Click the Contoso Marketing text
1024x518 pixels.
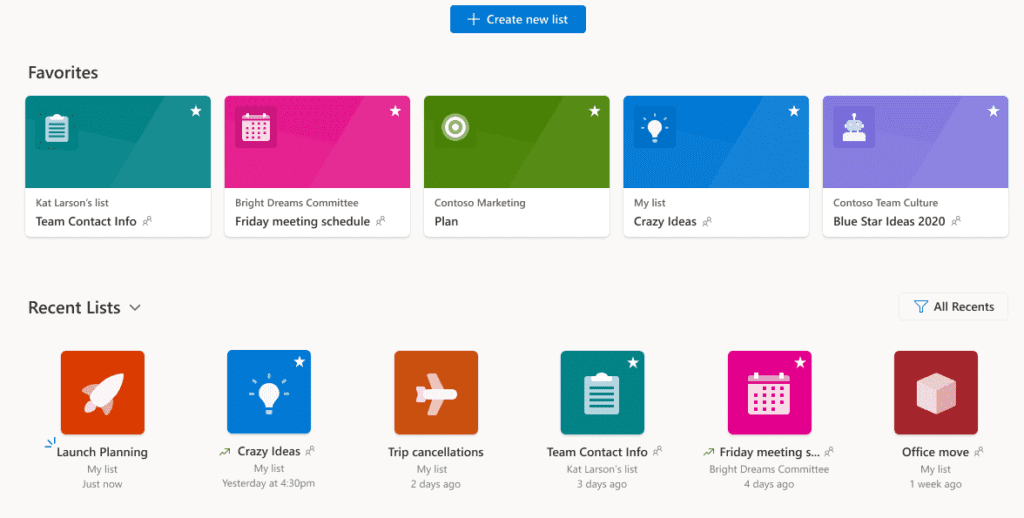point(480,203)
